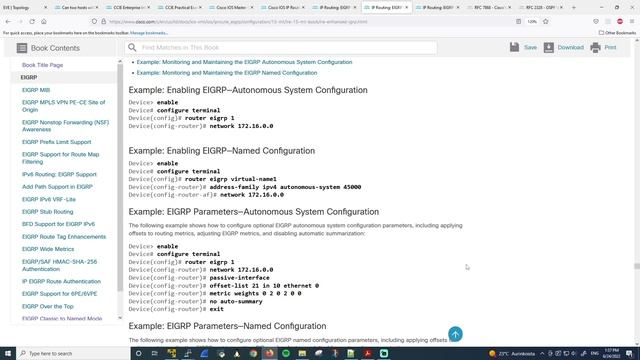Click the Print printer icon
The image size is (640, 360).
(x=596, y=47)
